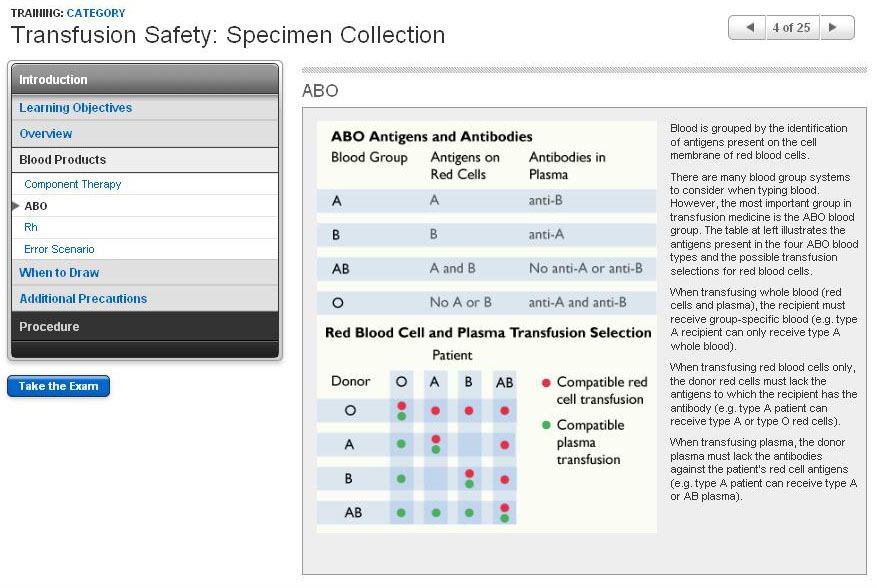Open the When to Draw section
Screen dimensions: 877x588
tap(59, 273)
